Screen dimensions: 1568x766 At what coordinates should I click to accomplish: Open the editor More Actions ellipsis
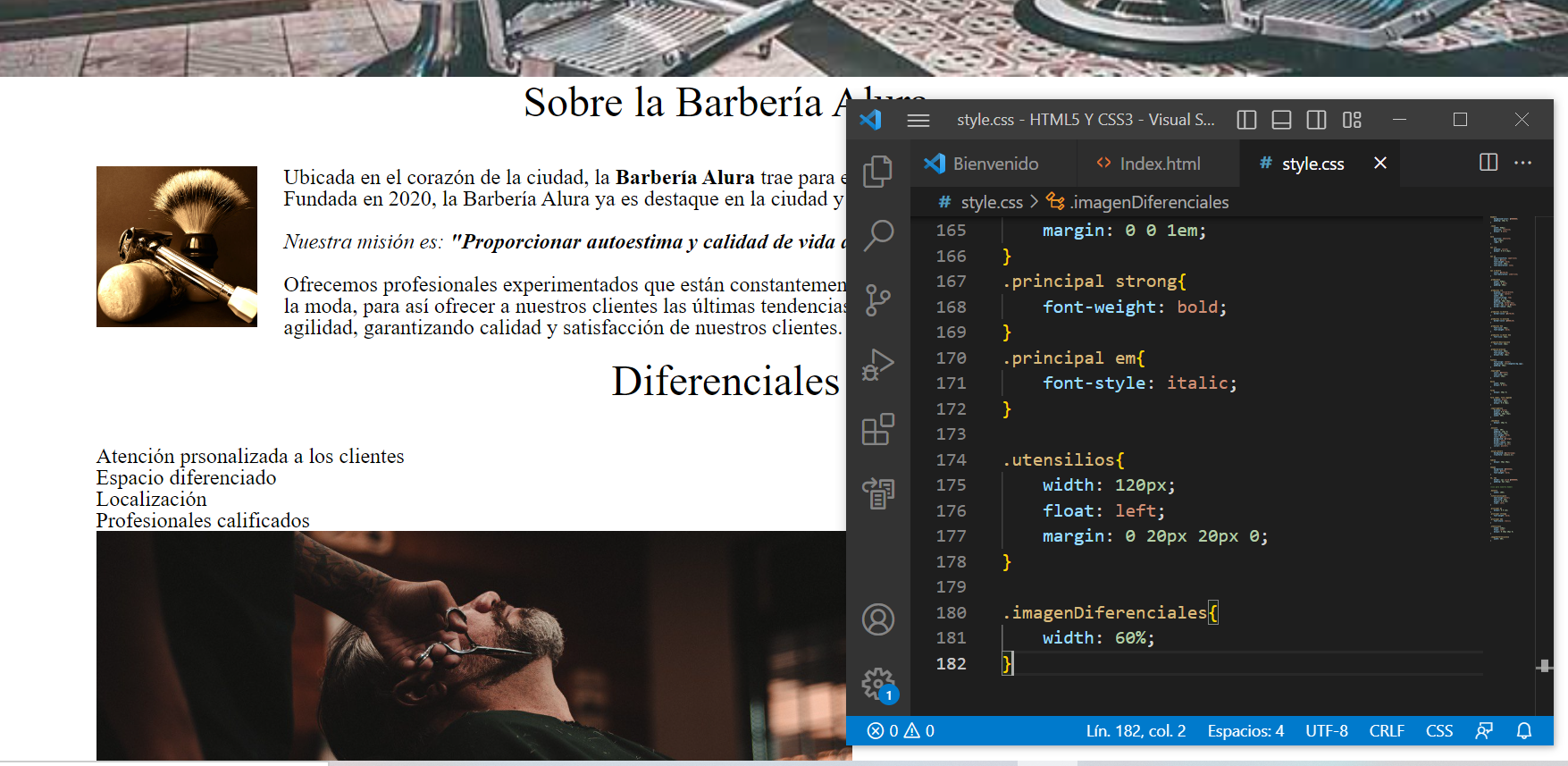[1523, 163]
